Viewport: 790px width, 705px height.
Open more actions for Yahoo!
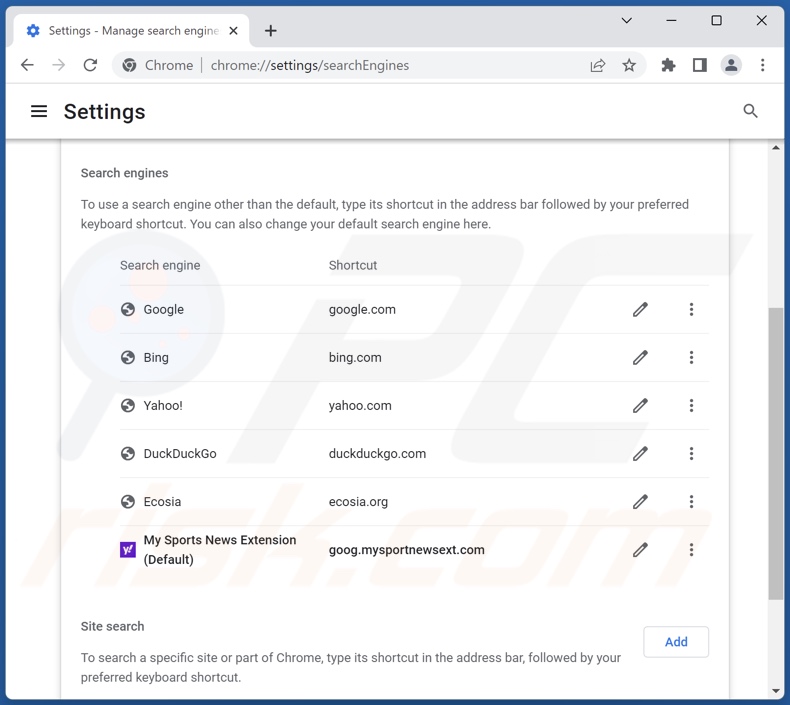pos(691,406)
